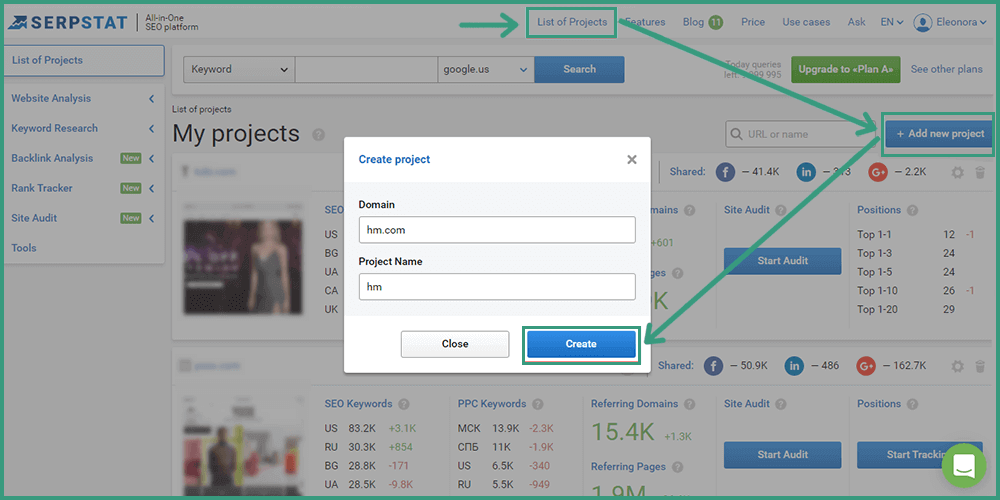The image size is (1000, 500).
Task: Click List of projects breadcrumb text
Action: tap(202, 110)
